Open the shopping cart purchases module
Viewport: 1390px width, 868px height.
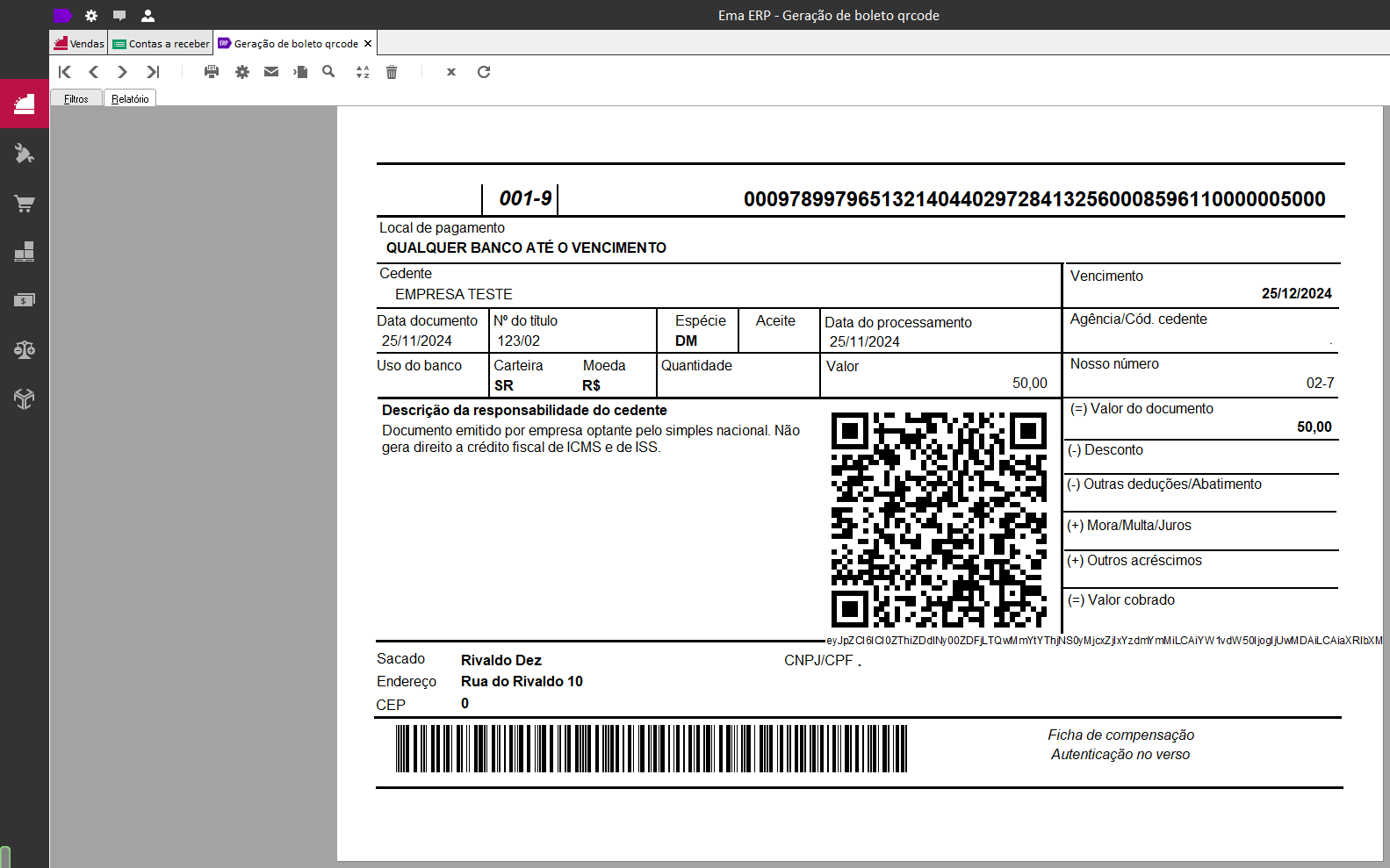pos(25,204)
